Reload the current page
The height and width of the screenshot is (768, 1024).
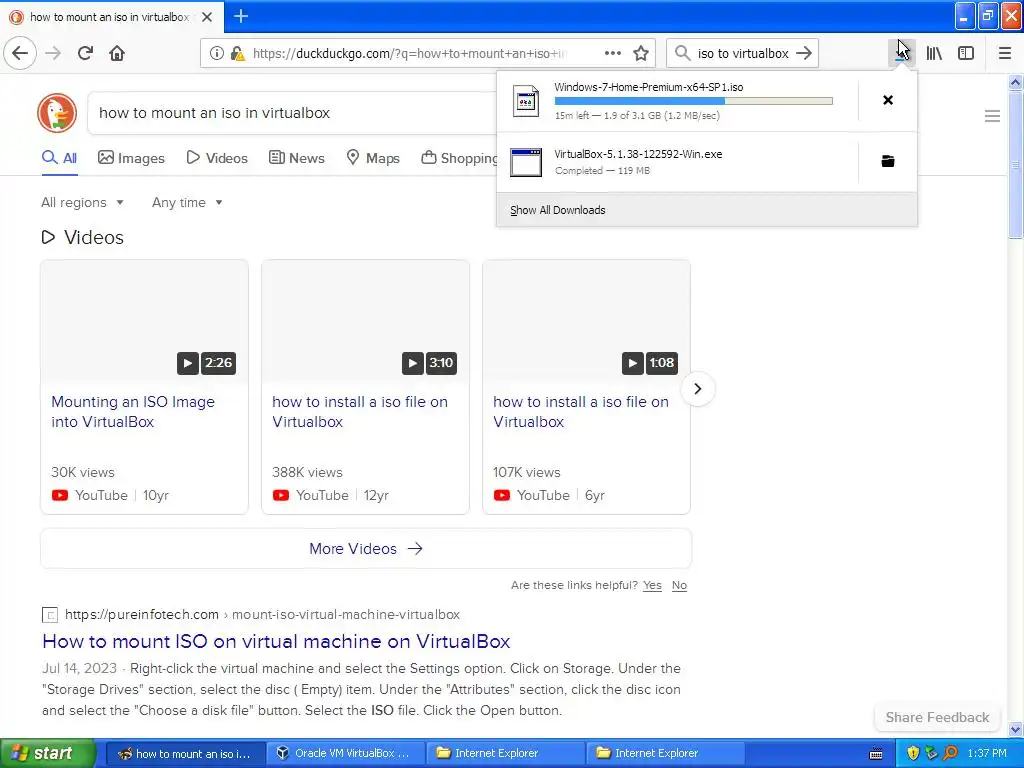(x=85, y=53)
